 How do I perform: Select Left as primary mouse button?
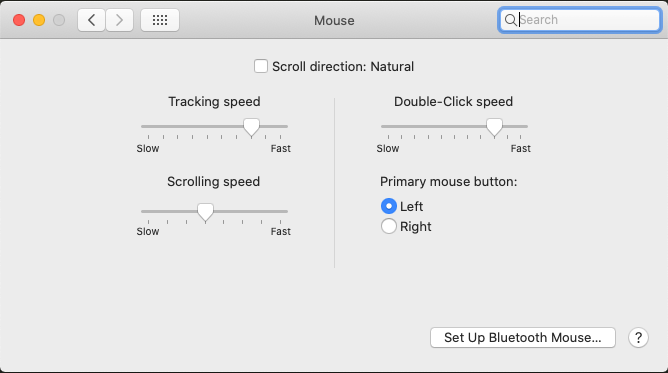click(x=389, y=206)
